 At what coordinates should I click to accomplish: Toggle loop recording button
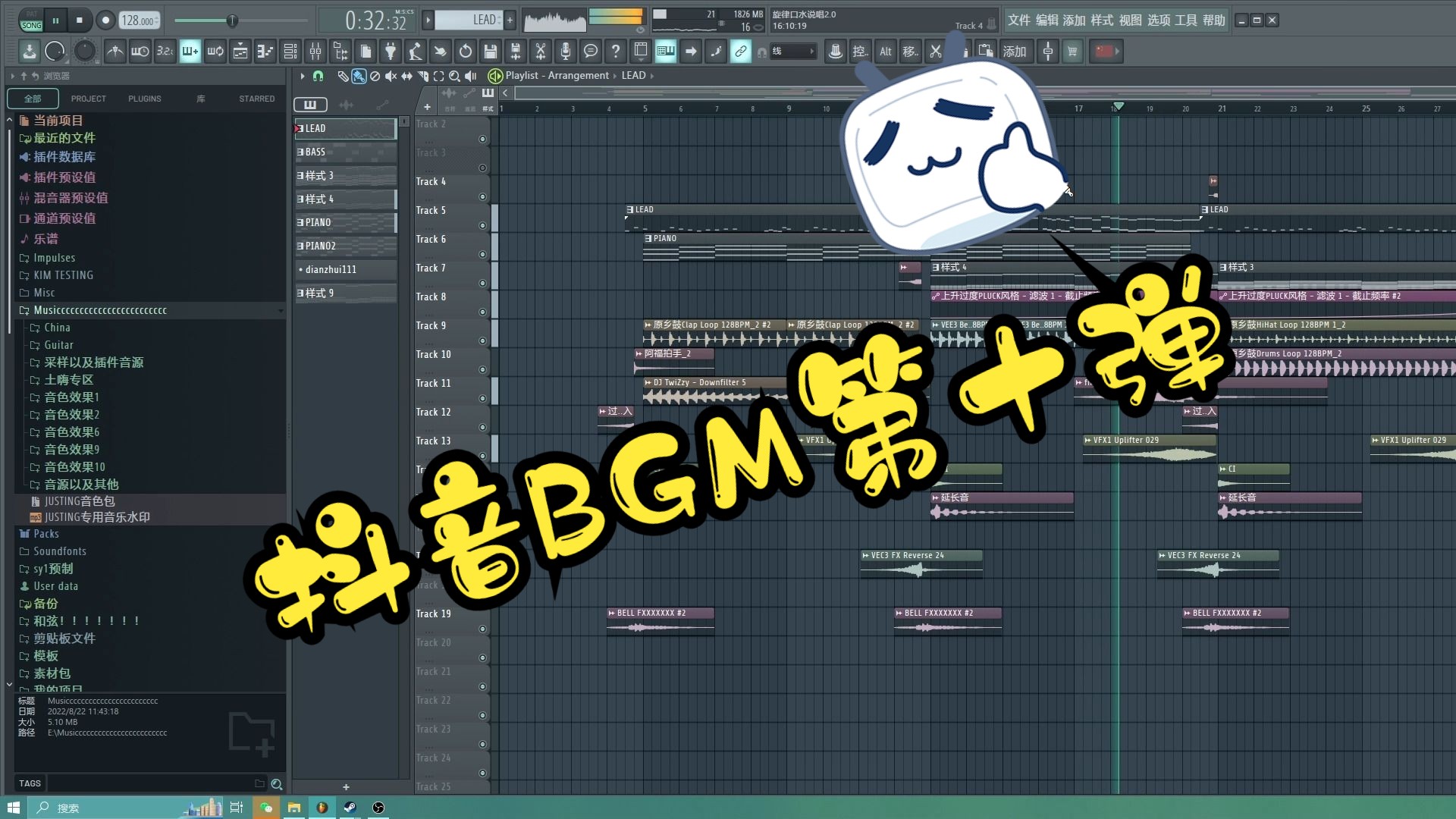click(215, 52)
